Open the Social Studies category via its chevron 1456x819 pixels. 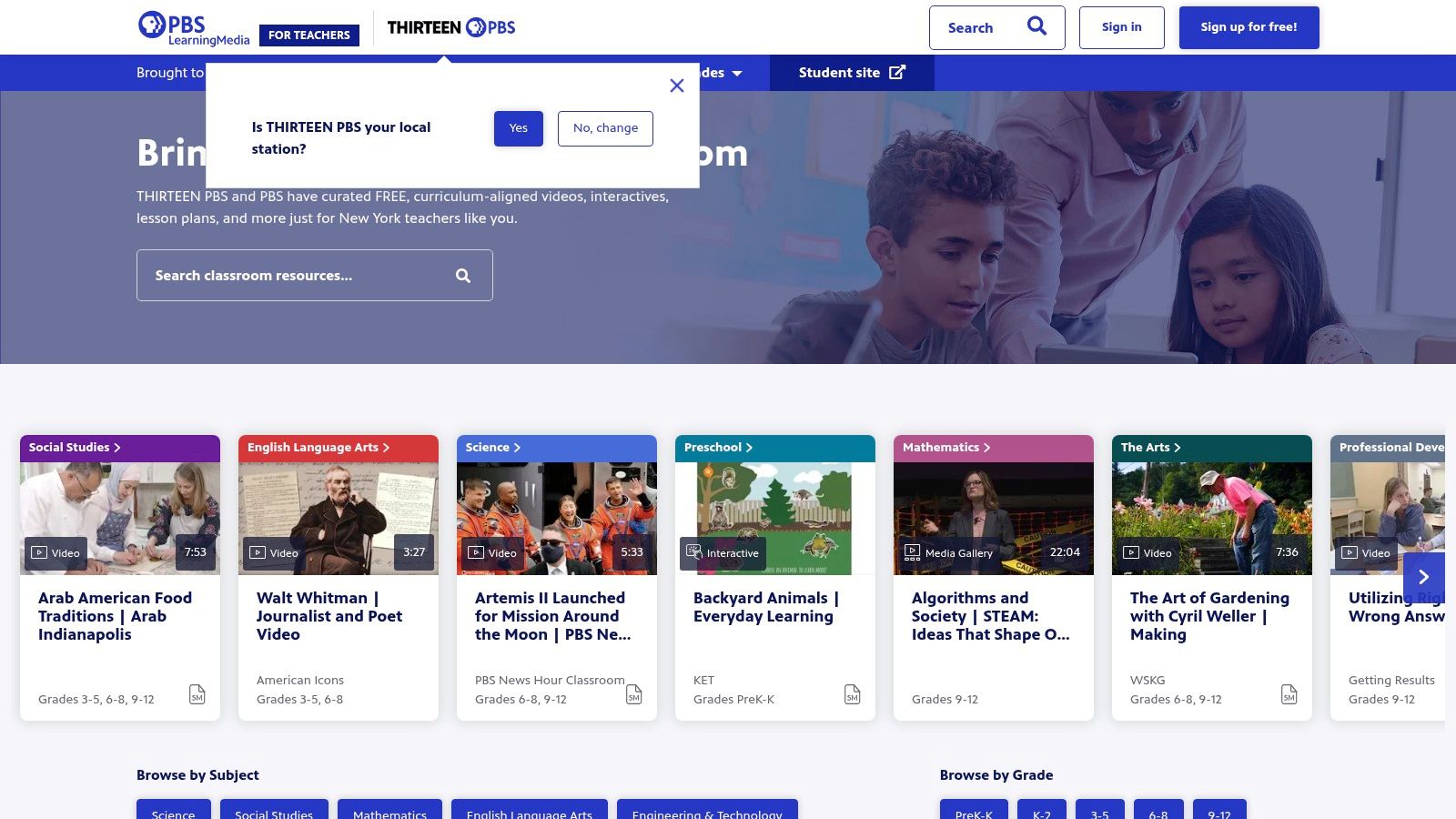(116, 447)
